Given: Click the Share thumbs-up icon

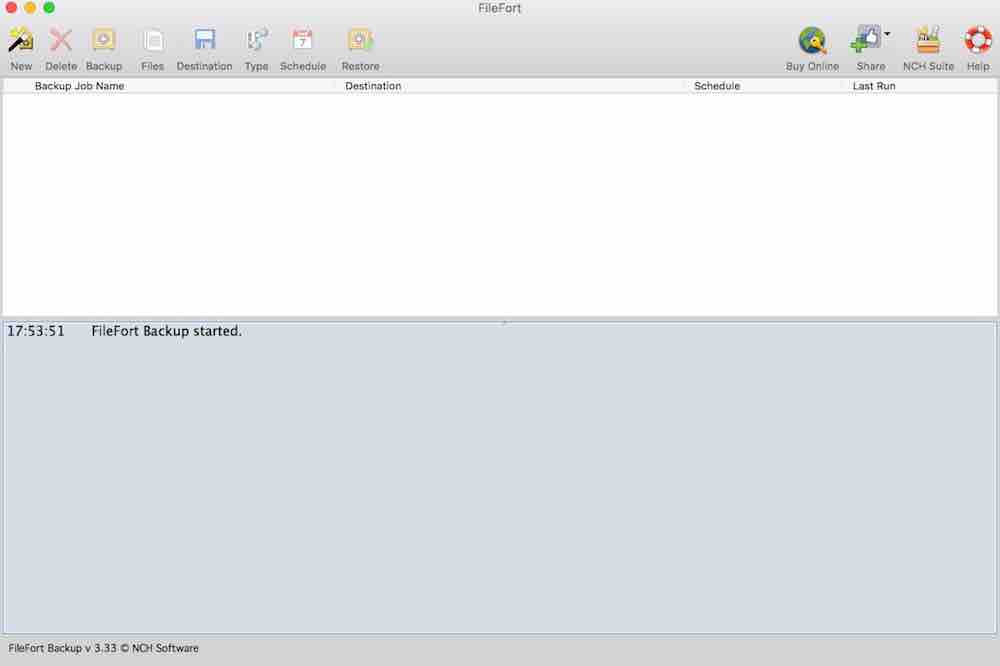Looking at the screenshot, I should (865, 40).
